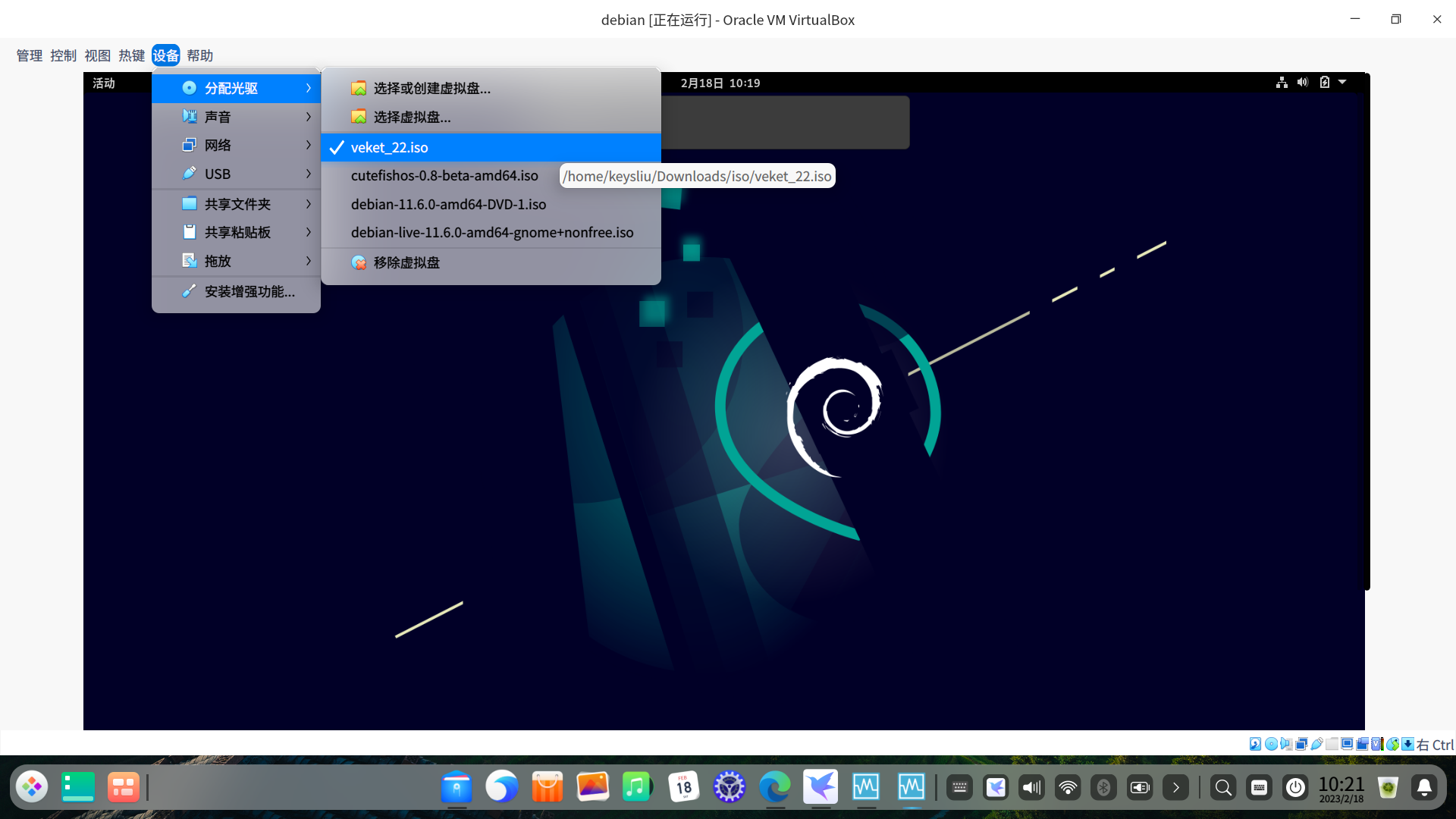This screenshot has width=1456, height=819.
Task: Mount cutefishos-0.8-beta-amd64.iso as the optical disc
Action: (x=444, y=175)
